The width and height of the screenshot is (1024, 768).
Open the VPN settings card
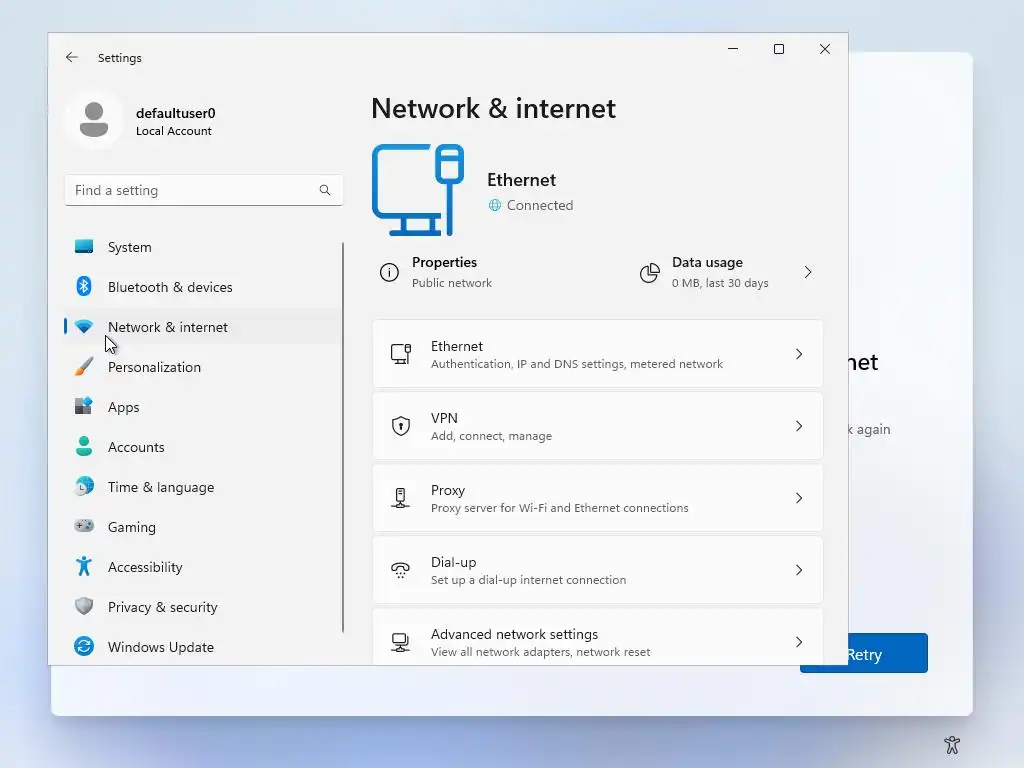click(598, 426)
